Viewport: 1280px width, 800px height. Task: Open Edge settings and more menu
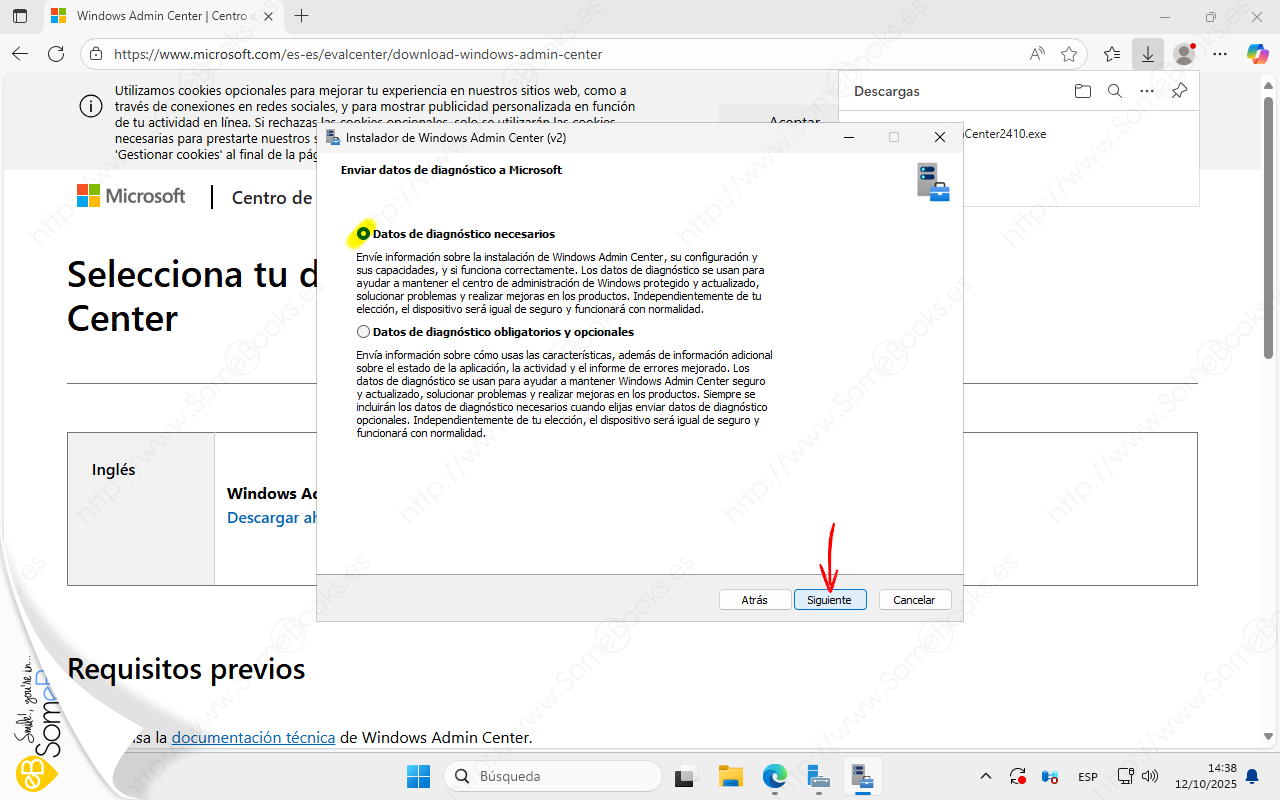point(1220,54)
